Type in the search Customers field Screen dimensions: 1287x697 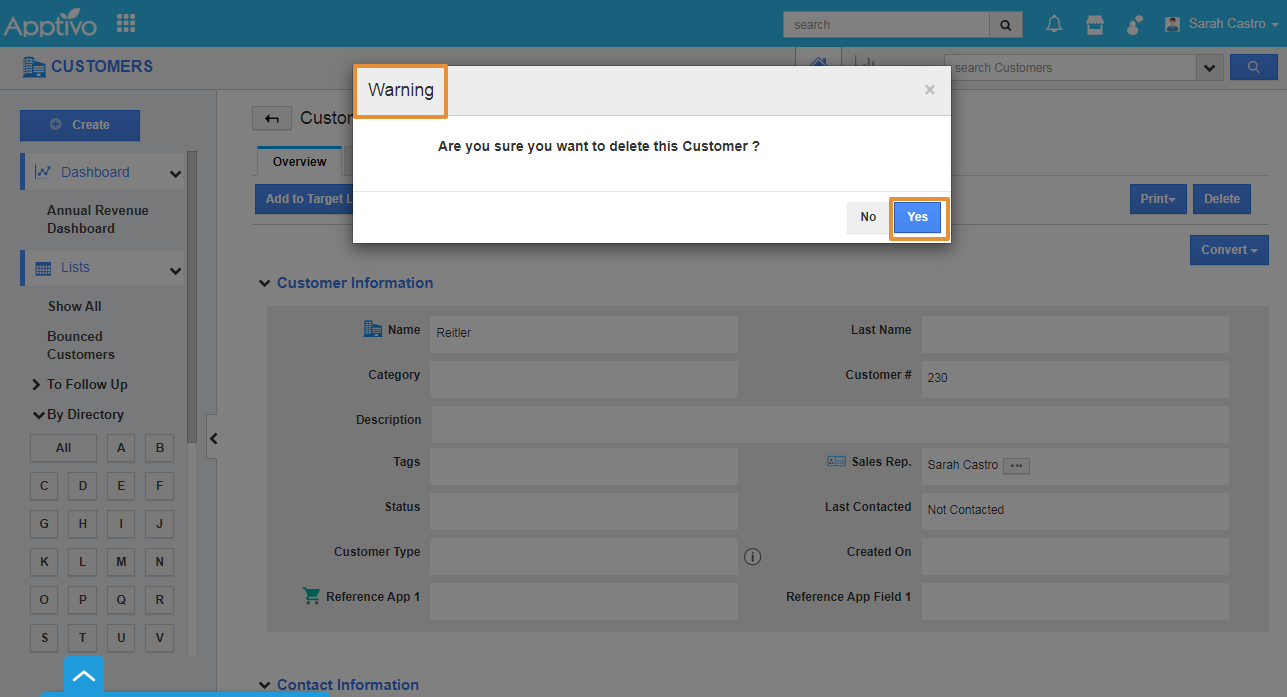1070,68
